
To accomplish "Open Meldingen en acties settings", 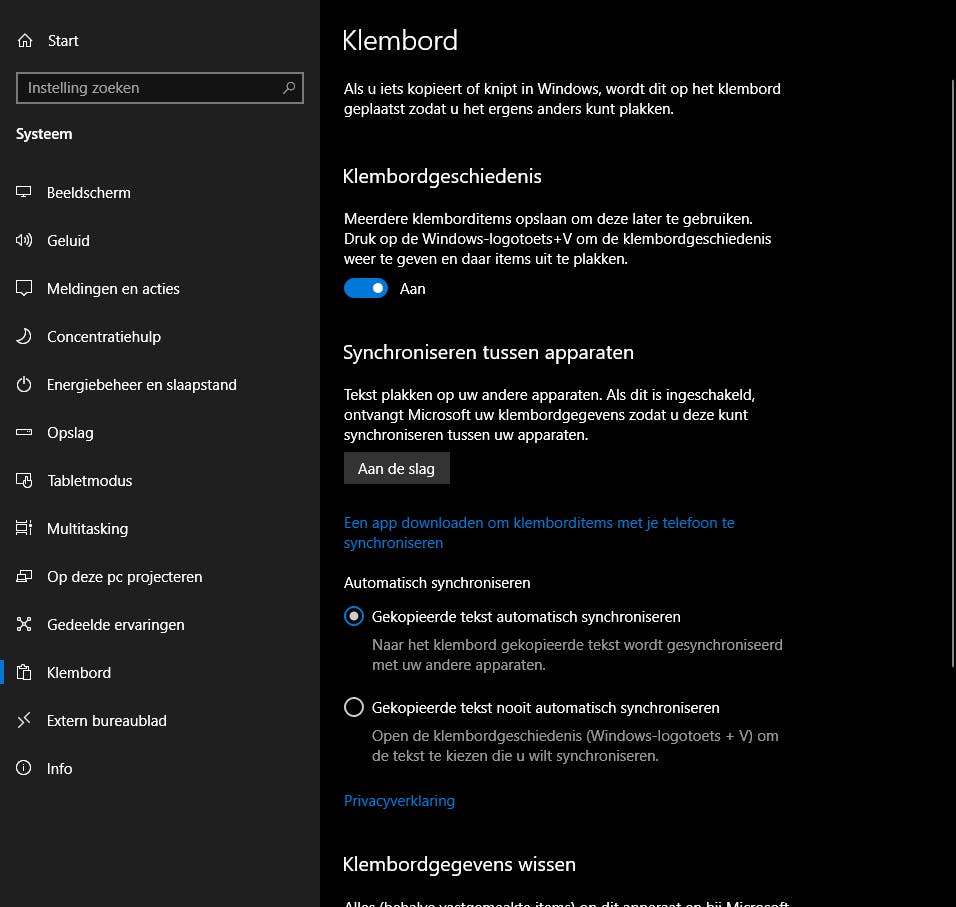I will click(x=113, y=289).
